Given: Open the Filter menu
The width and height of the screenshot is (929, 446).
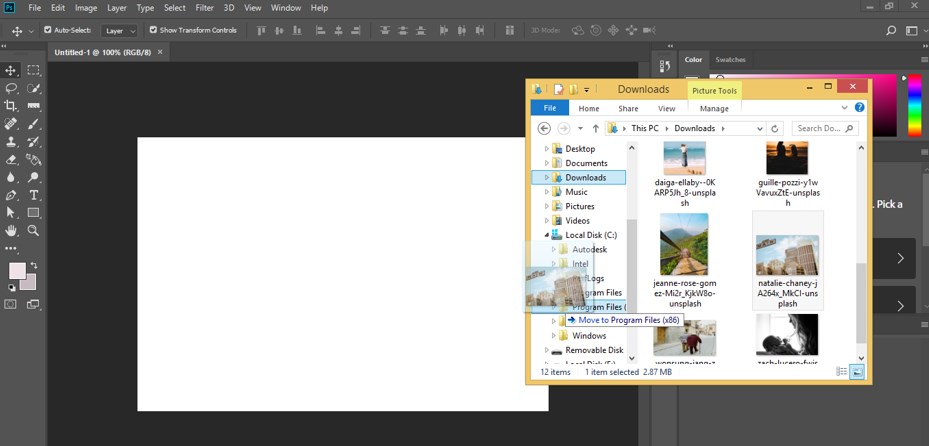Looking at the screenshot, I should [x=204, y=8].
